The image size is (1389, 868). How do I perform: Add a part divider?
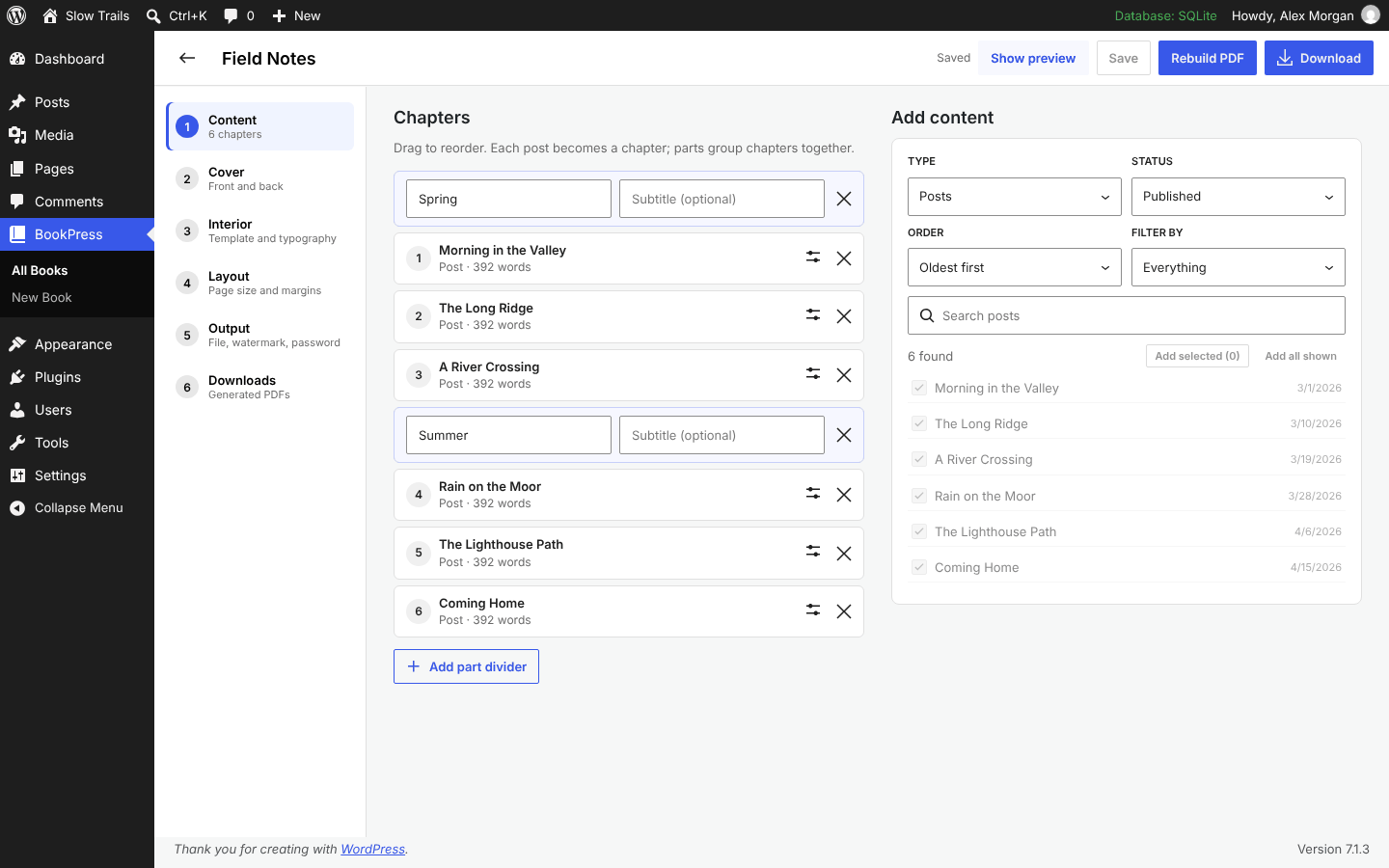(x=466, y=666)
